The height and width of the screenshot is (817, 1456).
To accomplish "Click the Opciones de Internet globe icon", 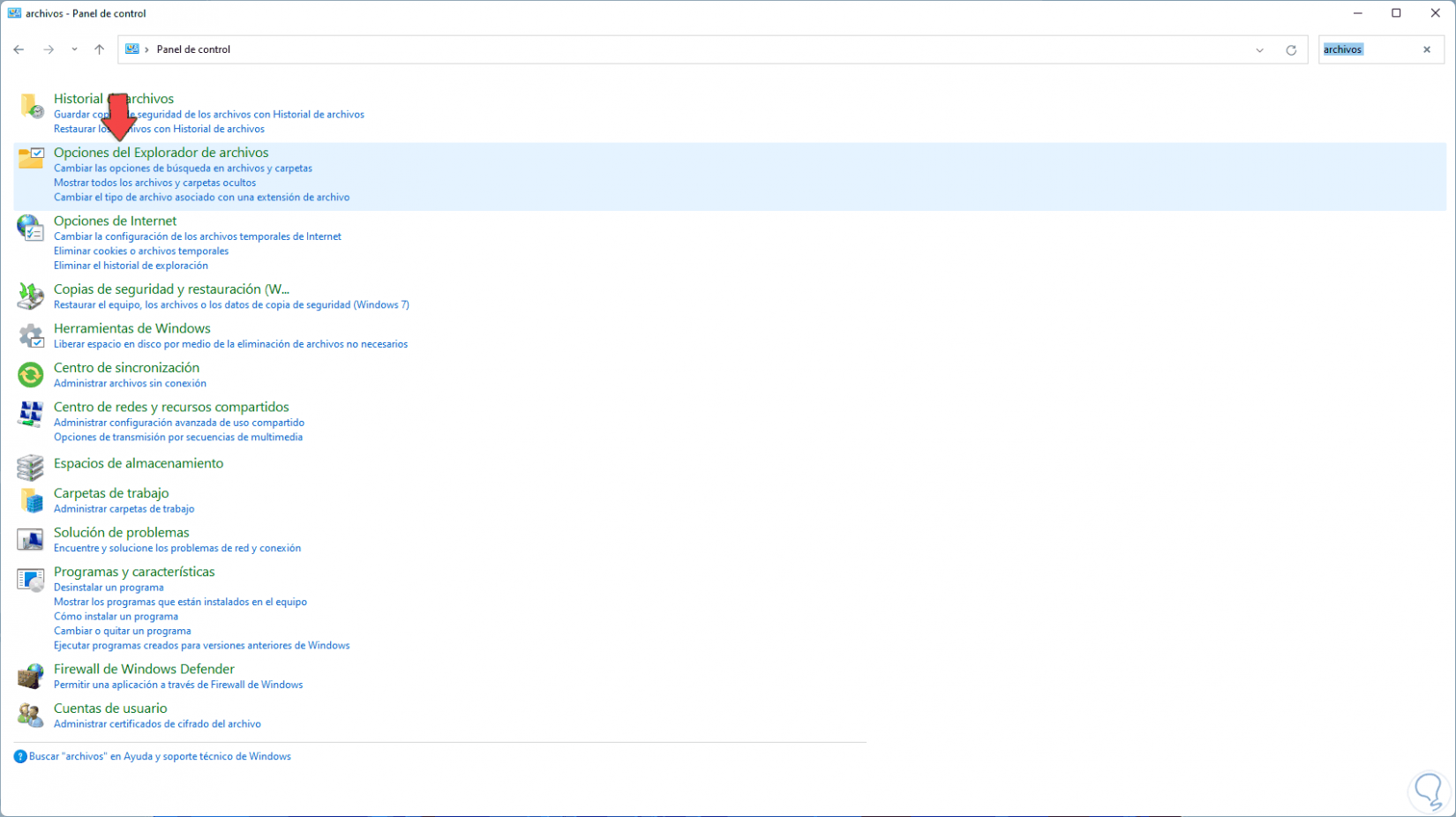I will (31, 228).
